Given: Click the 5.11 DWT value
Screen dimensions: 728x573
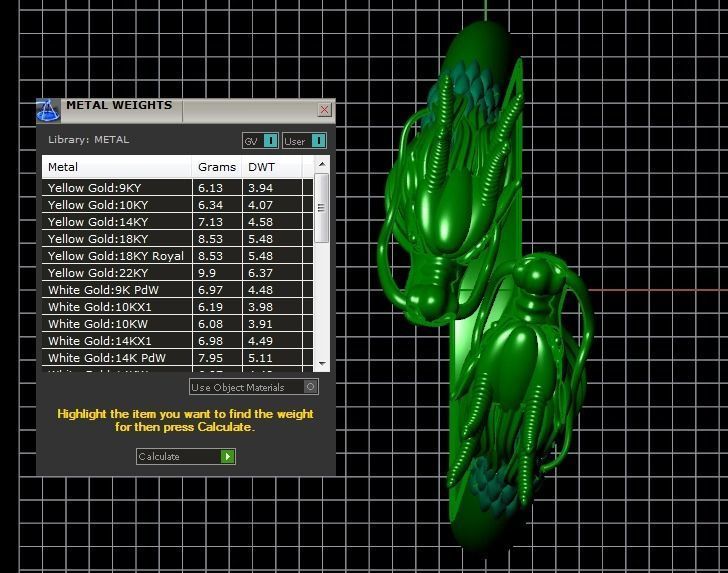Looking at the screenshot, I should click(260, 358).
